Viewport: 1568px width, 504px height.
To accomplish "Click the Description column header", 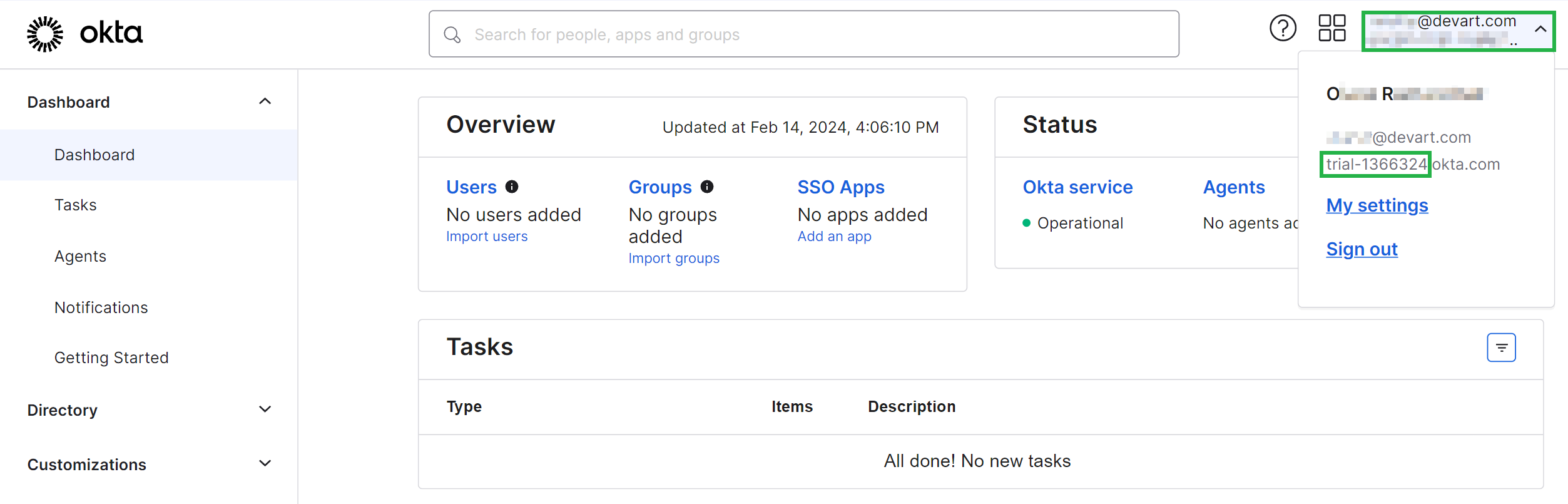I will click(912, 406).
